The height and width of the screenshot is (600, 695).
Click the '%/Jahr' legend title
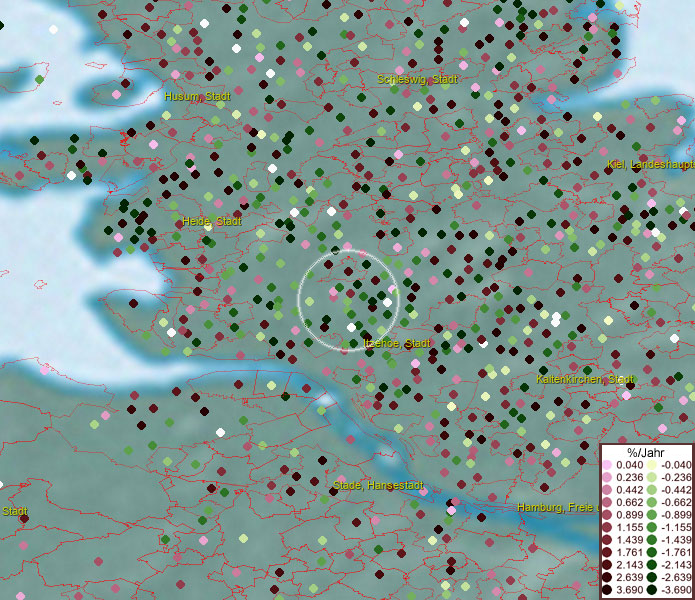pos(646,452)
